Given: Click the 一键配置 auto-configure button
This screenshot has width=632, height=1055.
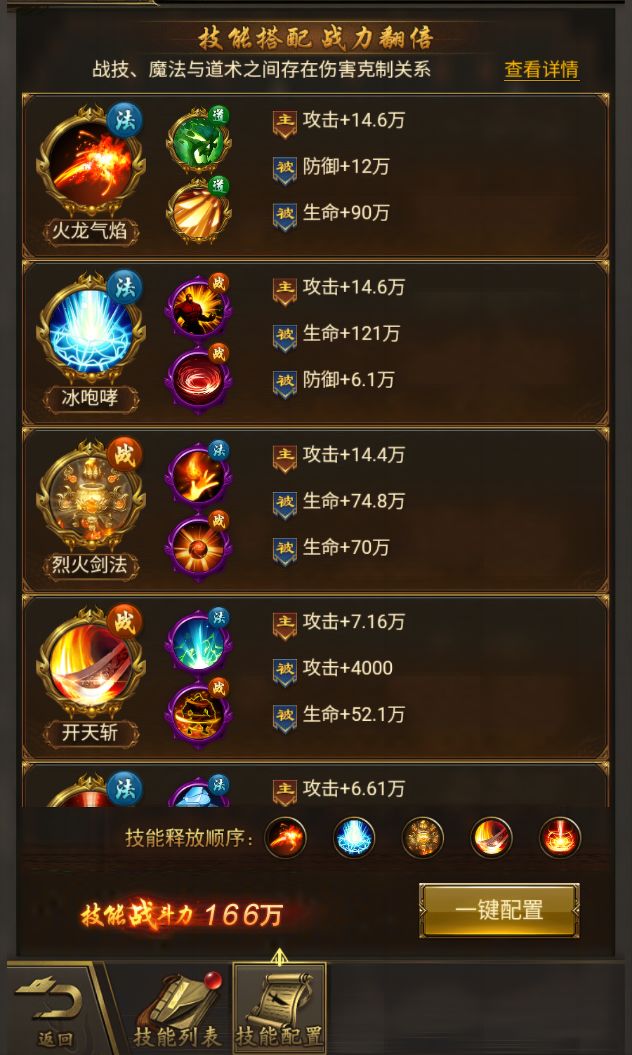Looking at the screenshot, I should (x=499, y=910).
